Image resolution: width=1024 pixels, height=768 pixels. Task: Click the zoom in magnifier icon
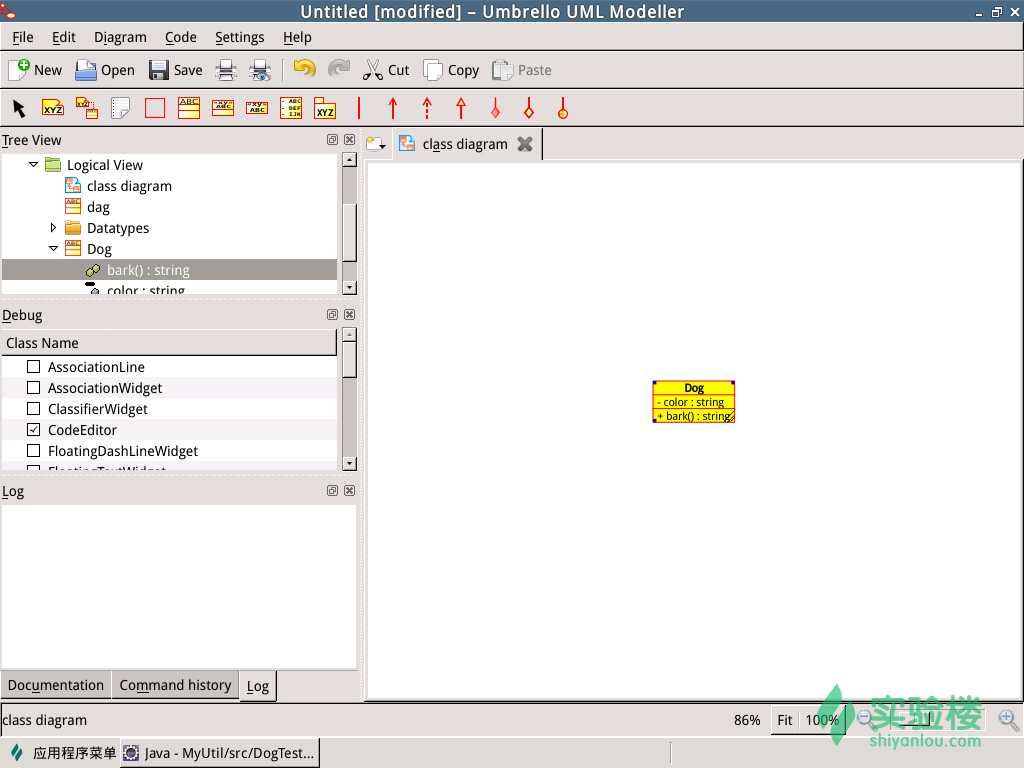(x=1008, y=720)
